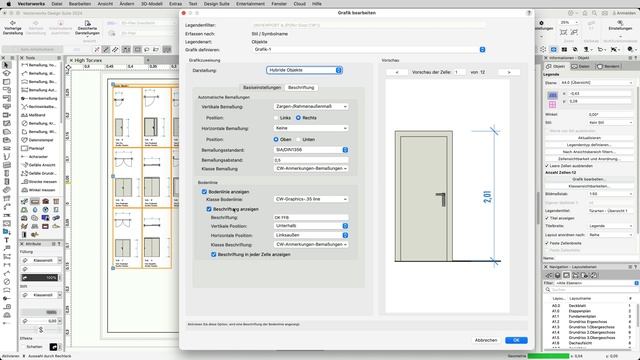Screen dimensions: 640x360
Task: Open the Klasse Bemaßung dropdown
Action: coord(311,169)
